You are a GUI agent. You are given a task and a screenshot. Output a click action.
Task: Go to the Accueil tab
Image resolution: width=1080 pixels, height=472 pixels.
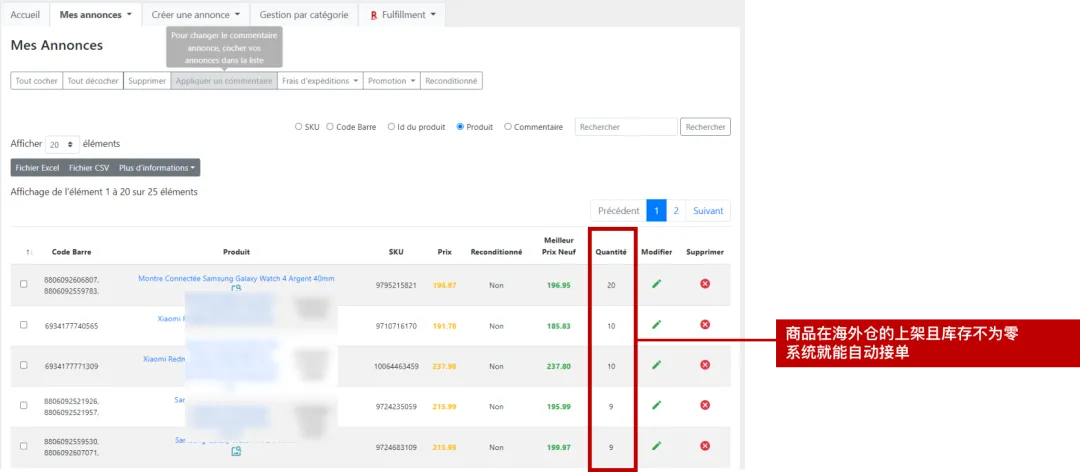pyautogui.click(x=25, y=14)
